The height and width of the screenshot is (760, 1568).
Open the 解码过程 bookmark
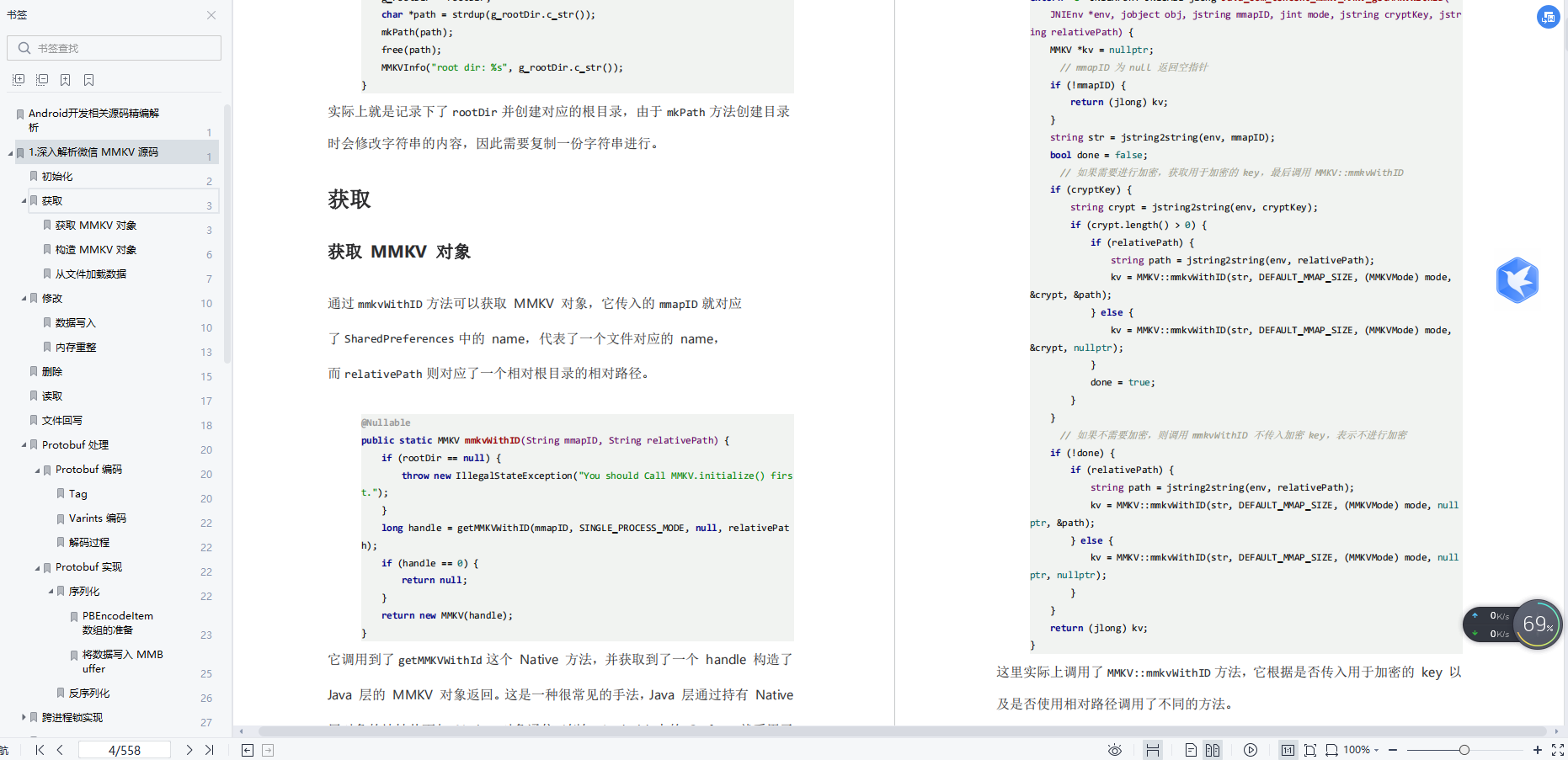(x=89, y=543)
